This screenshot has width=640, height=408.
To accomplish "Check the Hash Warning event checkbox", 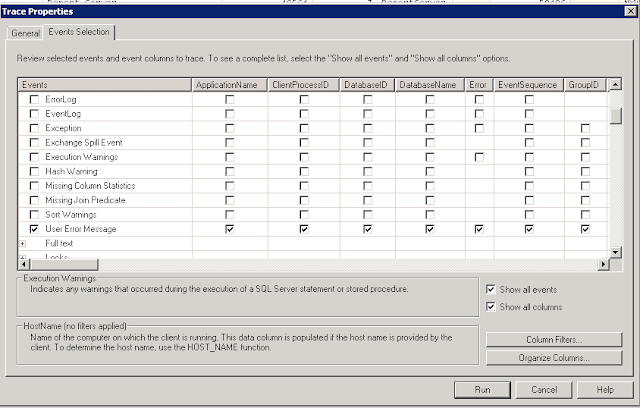I will [34, 171].
